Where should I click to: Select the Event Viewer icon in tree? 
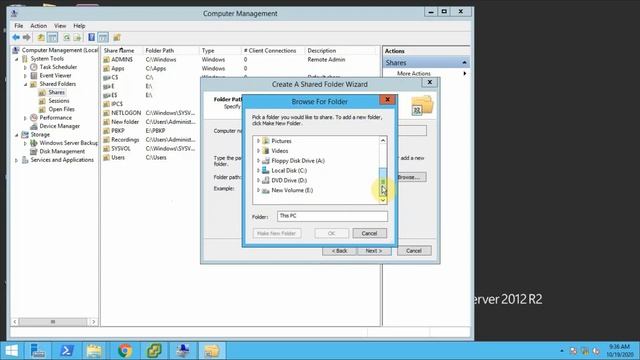(x=34, y=76)
